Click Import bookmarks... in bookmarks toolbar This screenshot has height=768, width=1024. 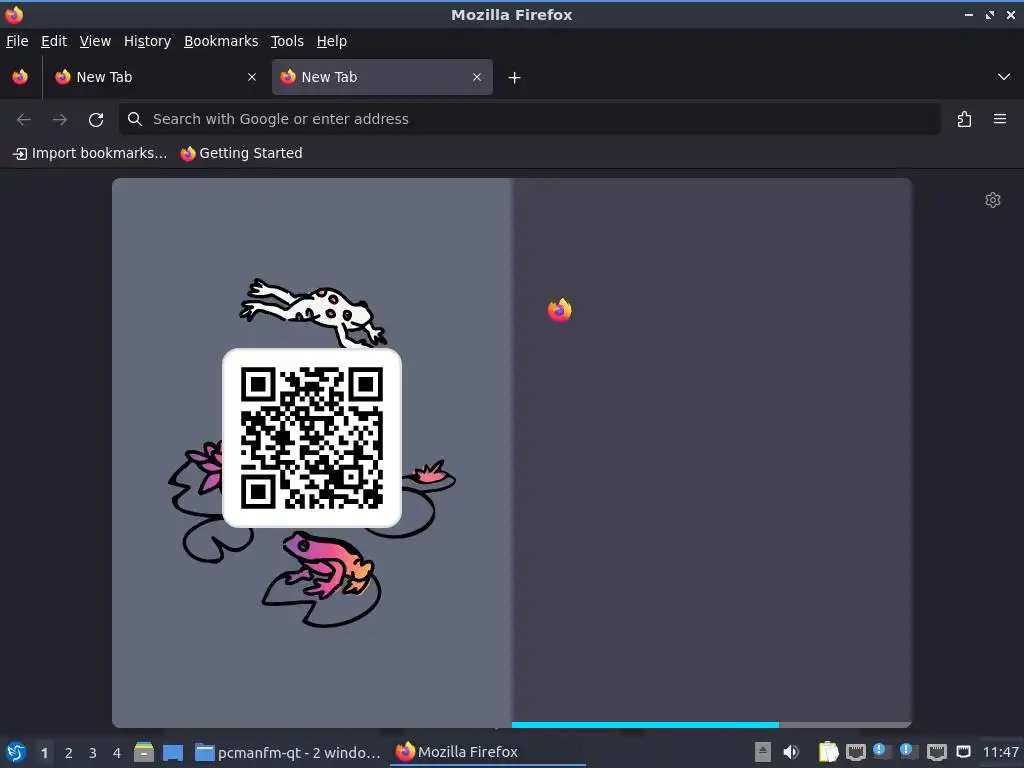pyautogui.click(x=90, y=153)
